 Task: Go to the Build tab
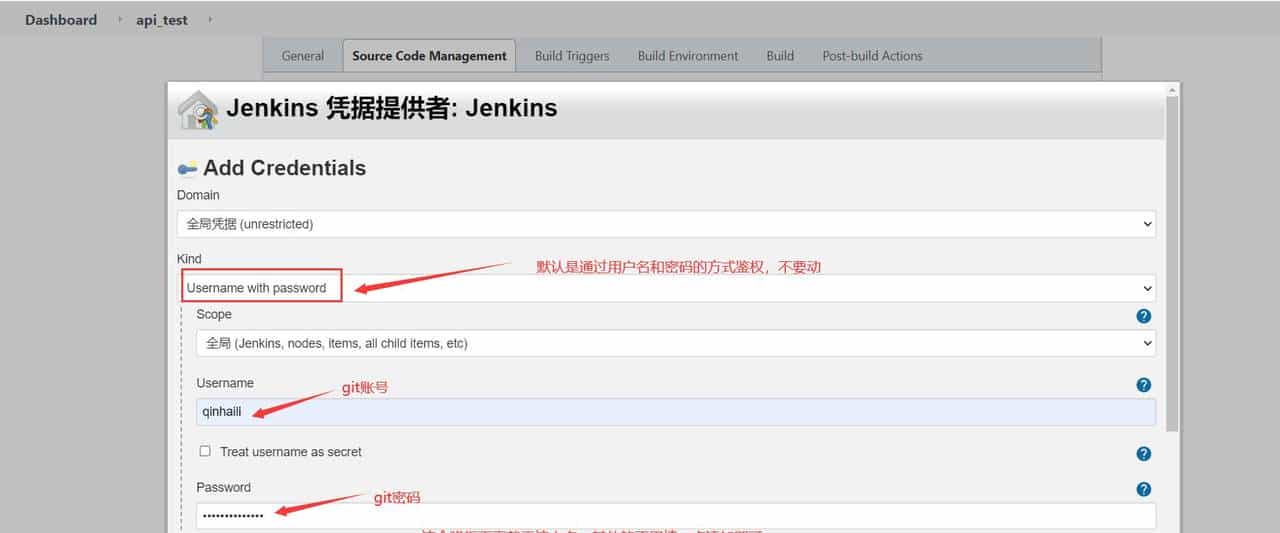[x=780, y=56]
